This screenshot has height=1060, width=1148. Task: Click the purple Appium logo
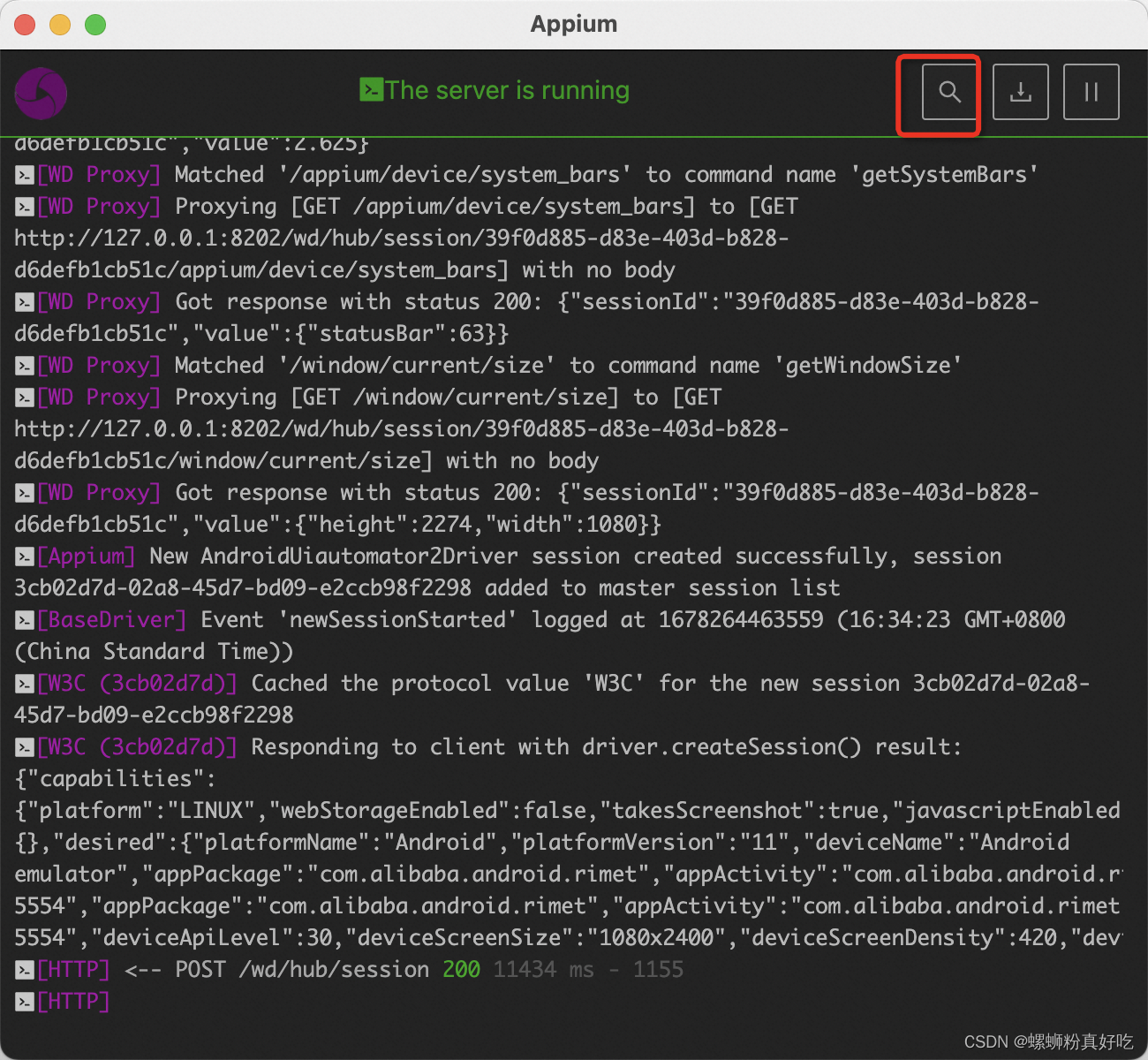[41, 93]
